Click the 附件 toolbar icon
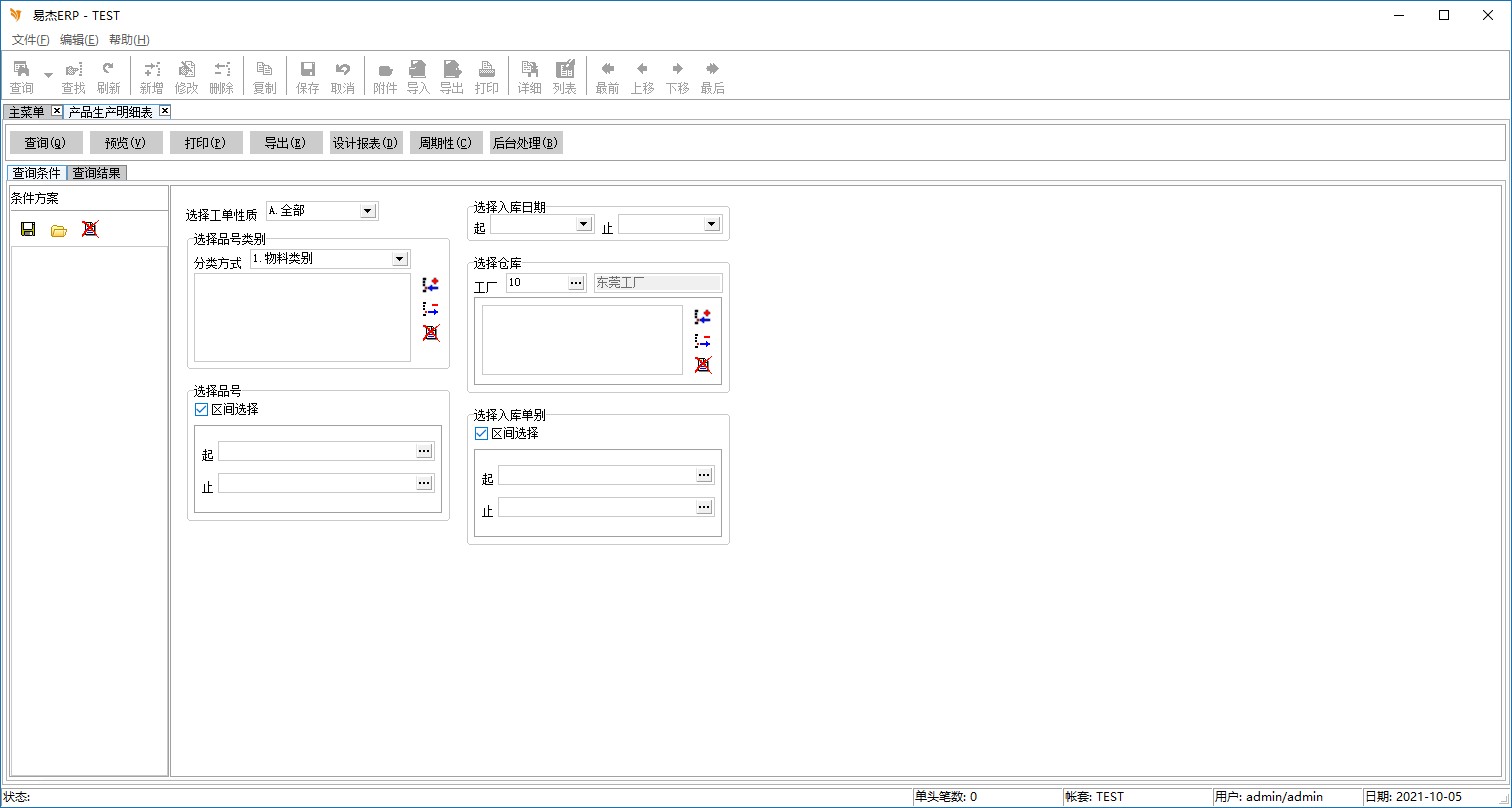Image resolution: width=1512 pixels, height=808 pixels. (385, 77)
